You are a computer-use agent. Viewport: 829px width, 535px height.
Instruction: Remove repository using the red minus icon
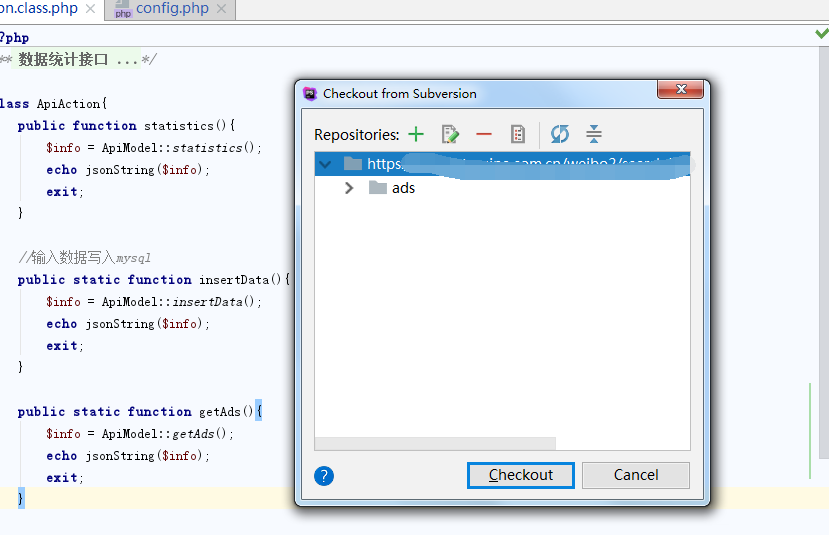coord(484,134)
